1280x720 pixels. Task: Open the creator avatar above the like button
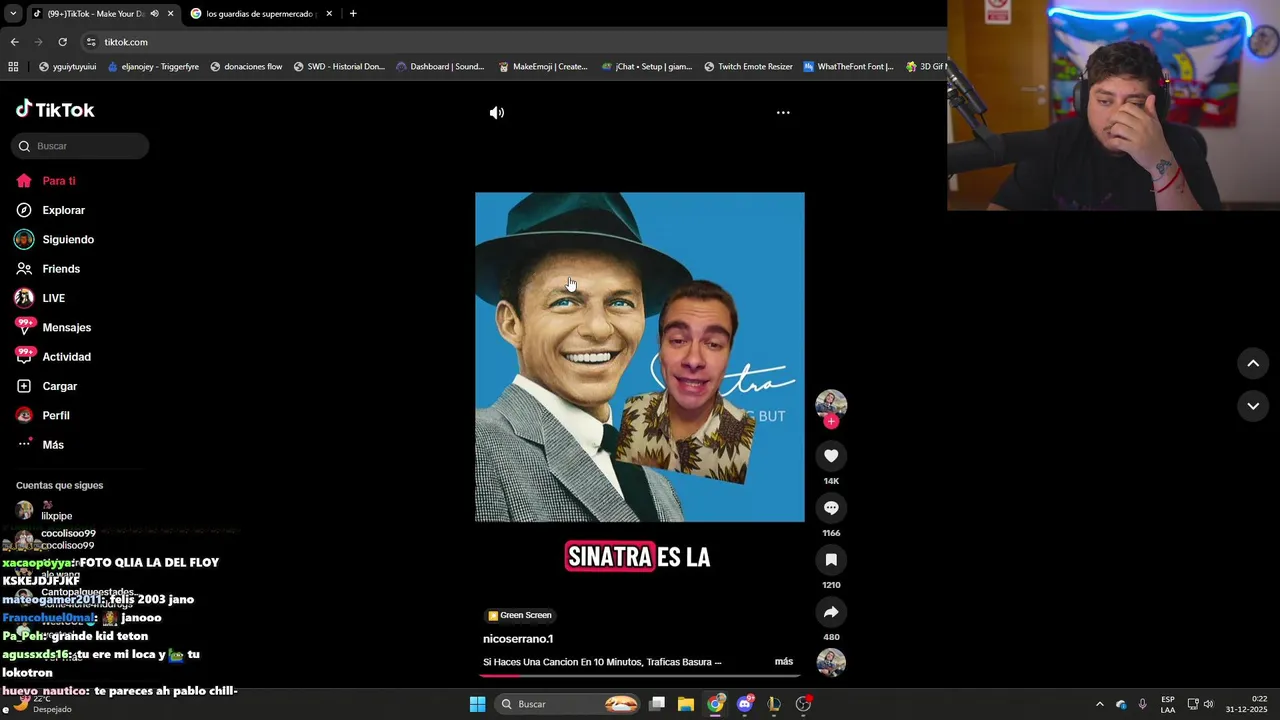click(831, 404)
